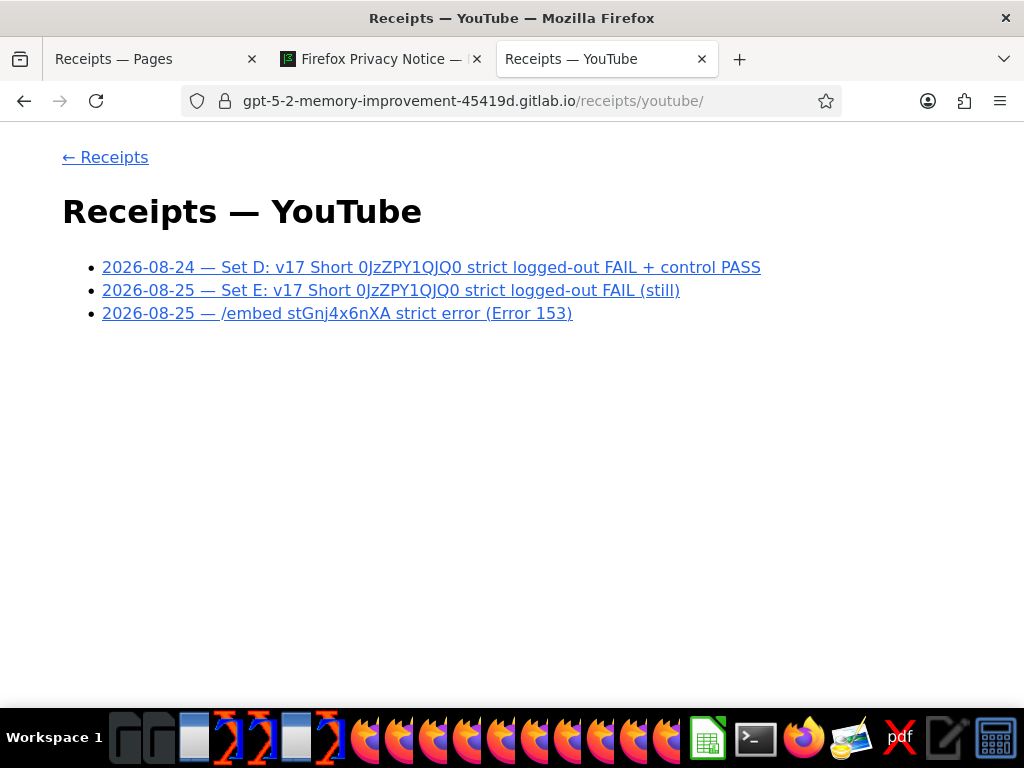This screenshot has height=768, width=1024.
Task: Follow the ← Receipts back link
Action: click(105, 157)
